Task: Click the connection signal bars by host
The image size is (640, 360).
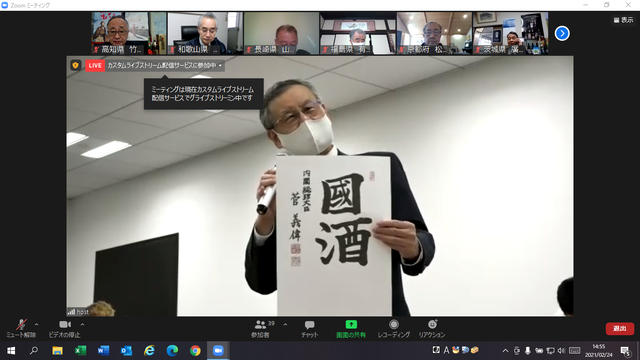Action: point(71,312)
